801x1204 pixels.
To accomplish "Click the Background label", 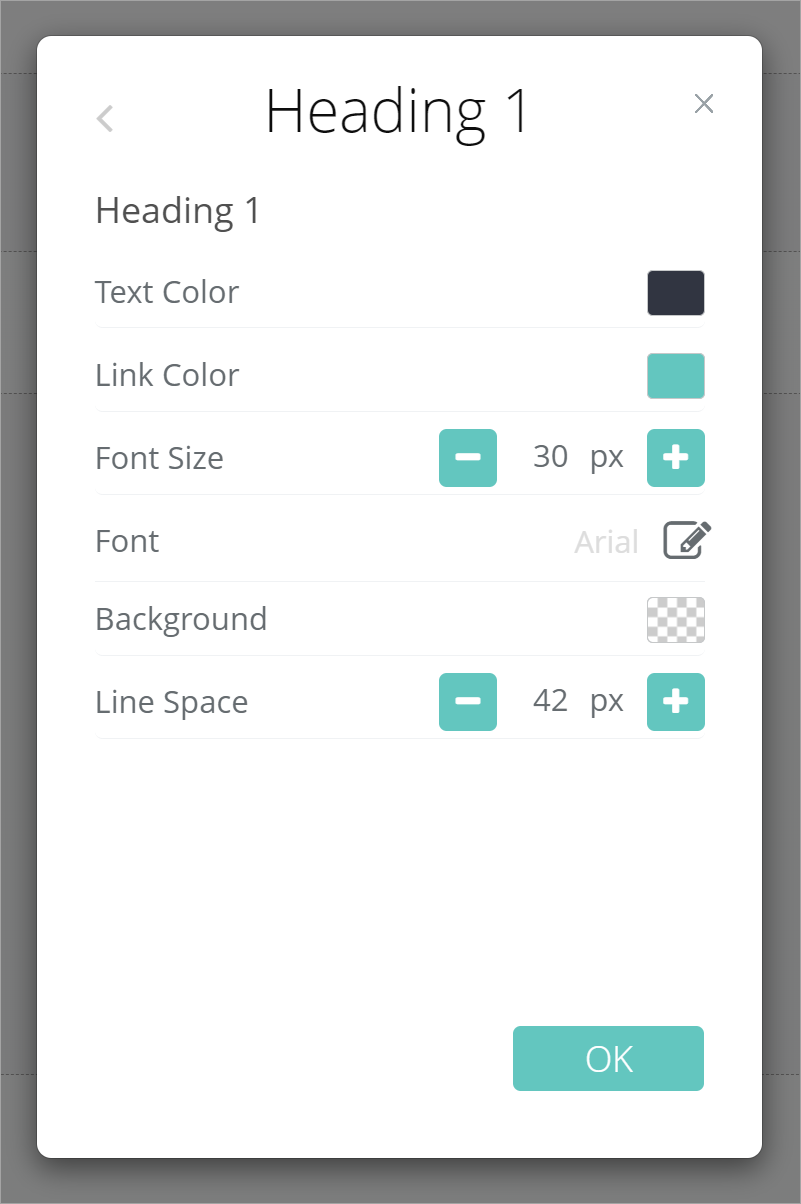I will pyautogui.click(x=181, y=619).
